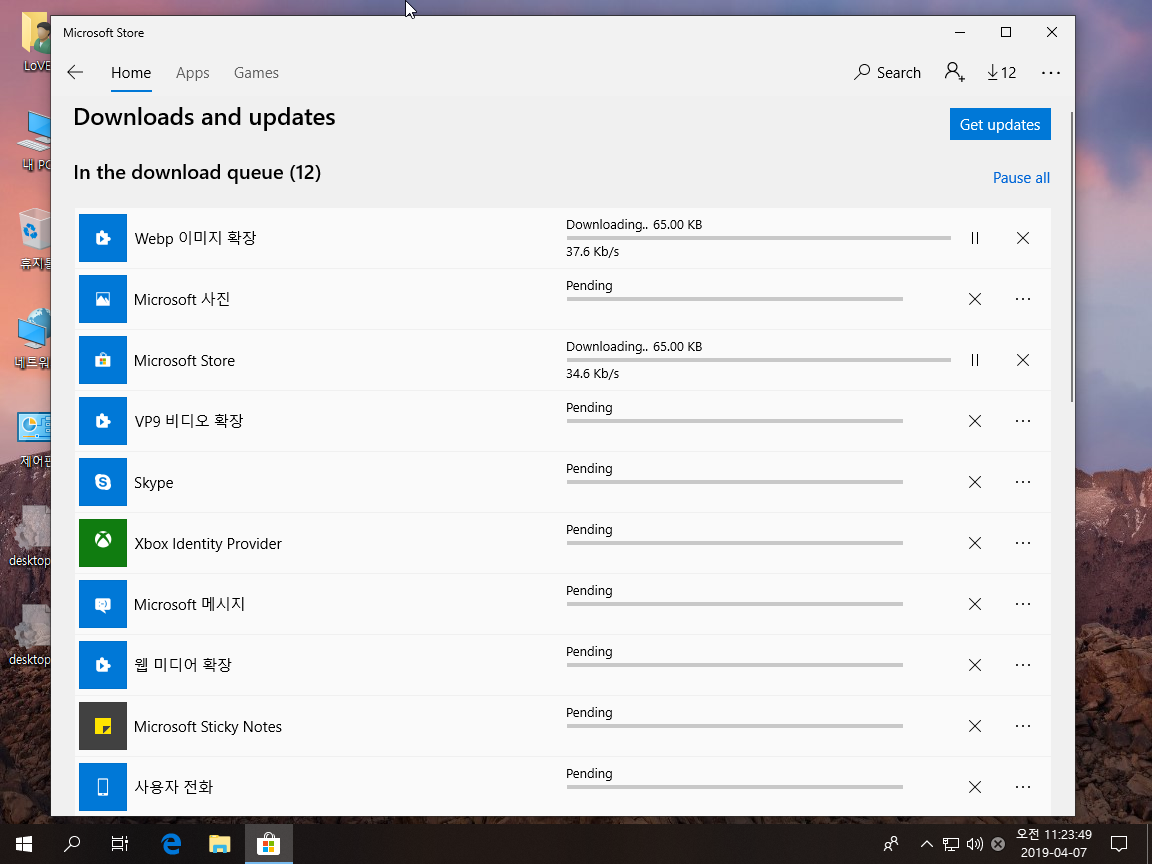Click the Get updates button
This screenshot has width=1152, height=864.
(x=1000, y=124)
